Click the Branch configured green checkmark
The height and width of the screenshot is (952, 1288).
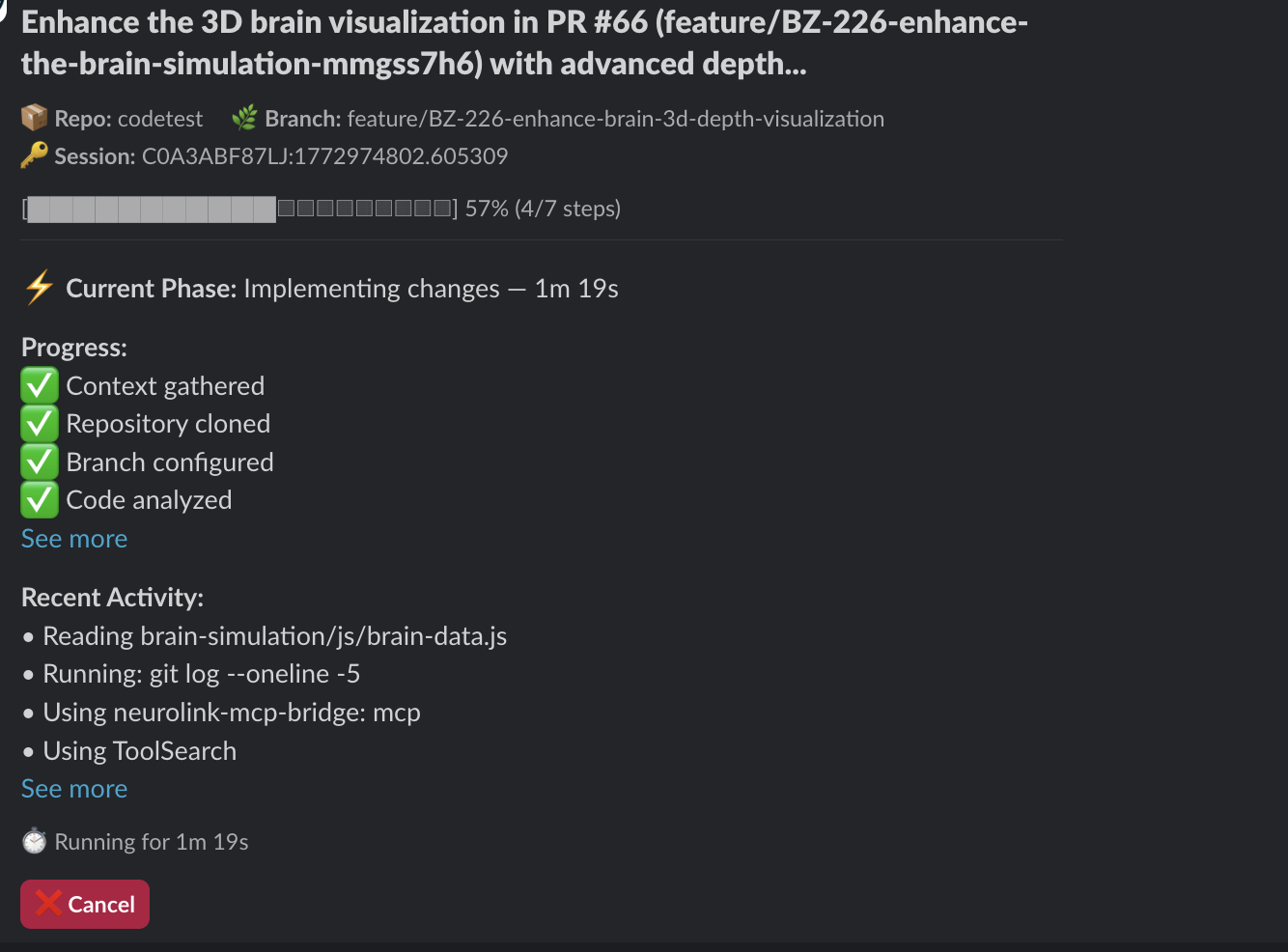click(x=40, y=462)
